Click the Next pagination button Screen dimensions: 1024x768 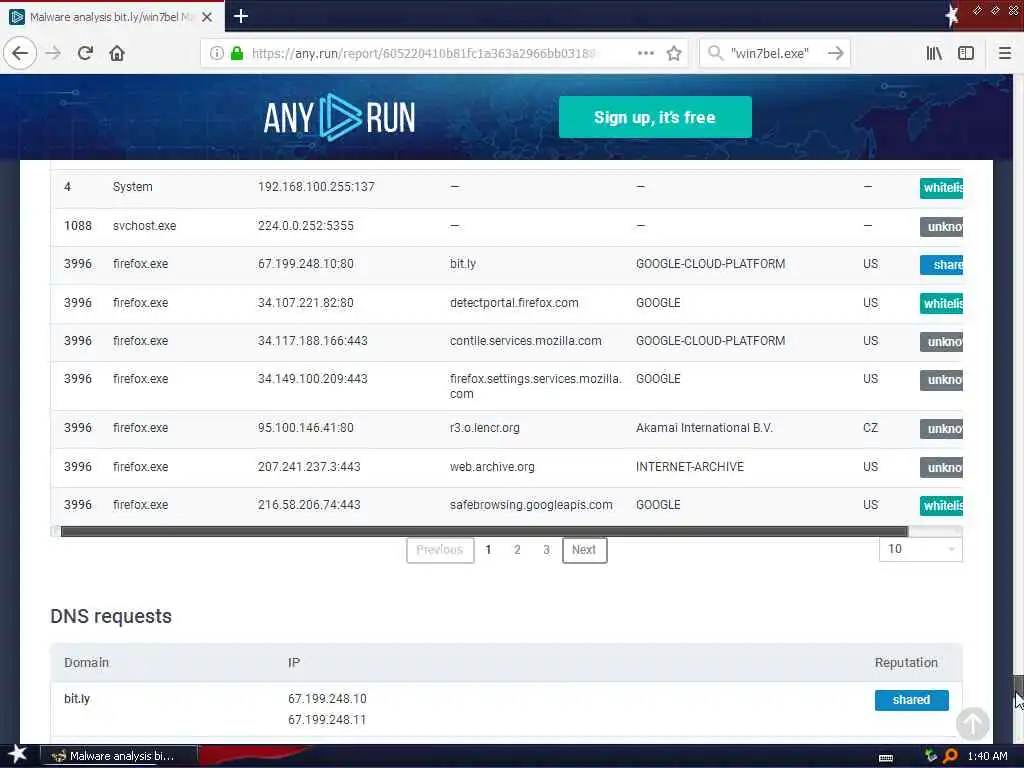click(x=584, y=550)
